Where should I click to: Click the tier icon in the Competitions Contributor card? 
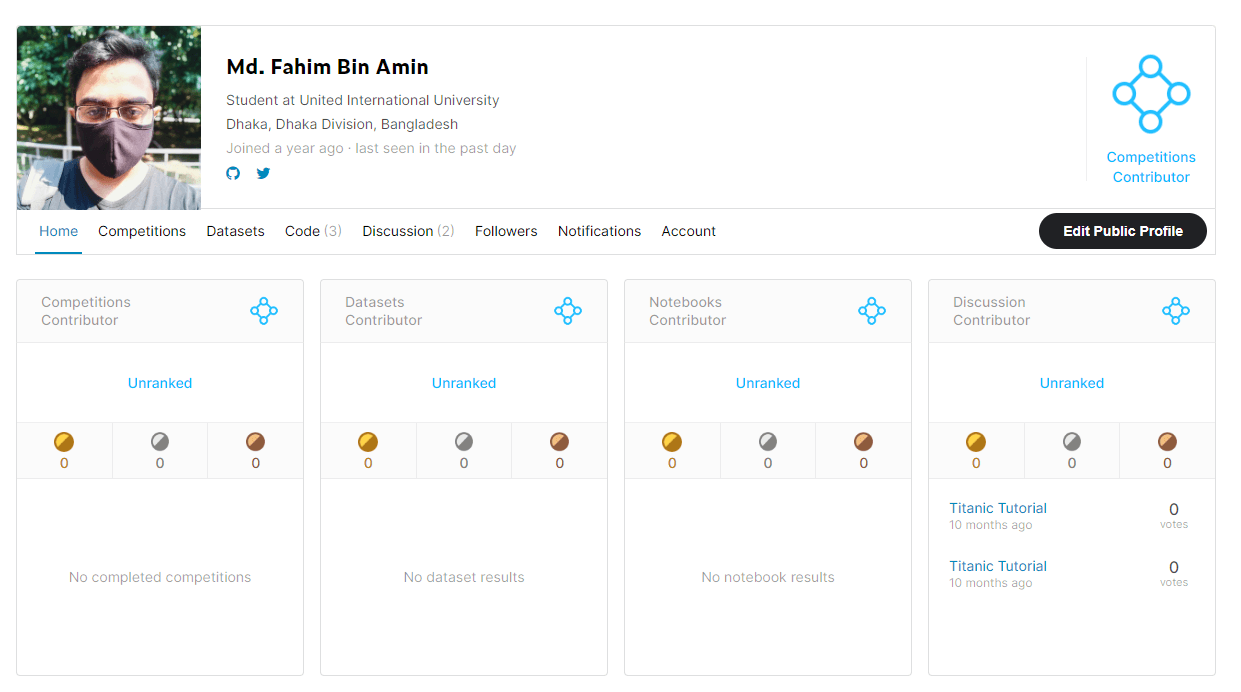[264, 311]
